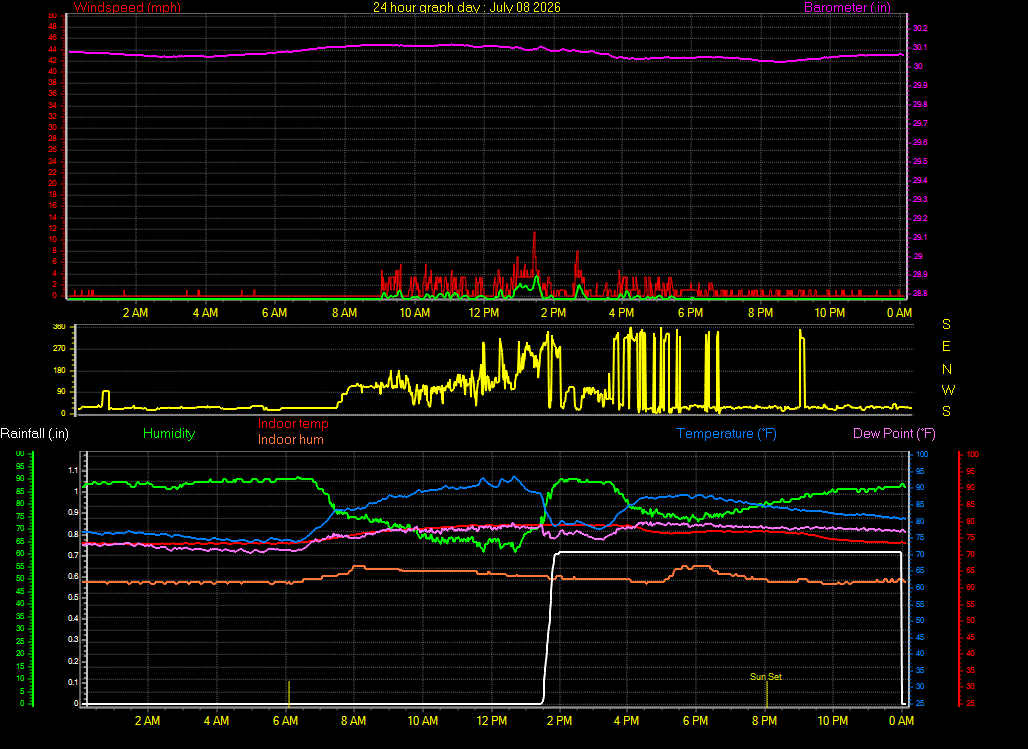Click the '30.1' barometer scale value
Viewport: 1028px width, 749px height.
click(920, 47)
